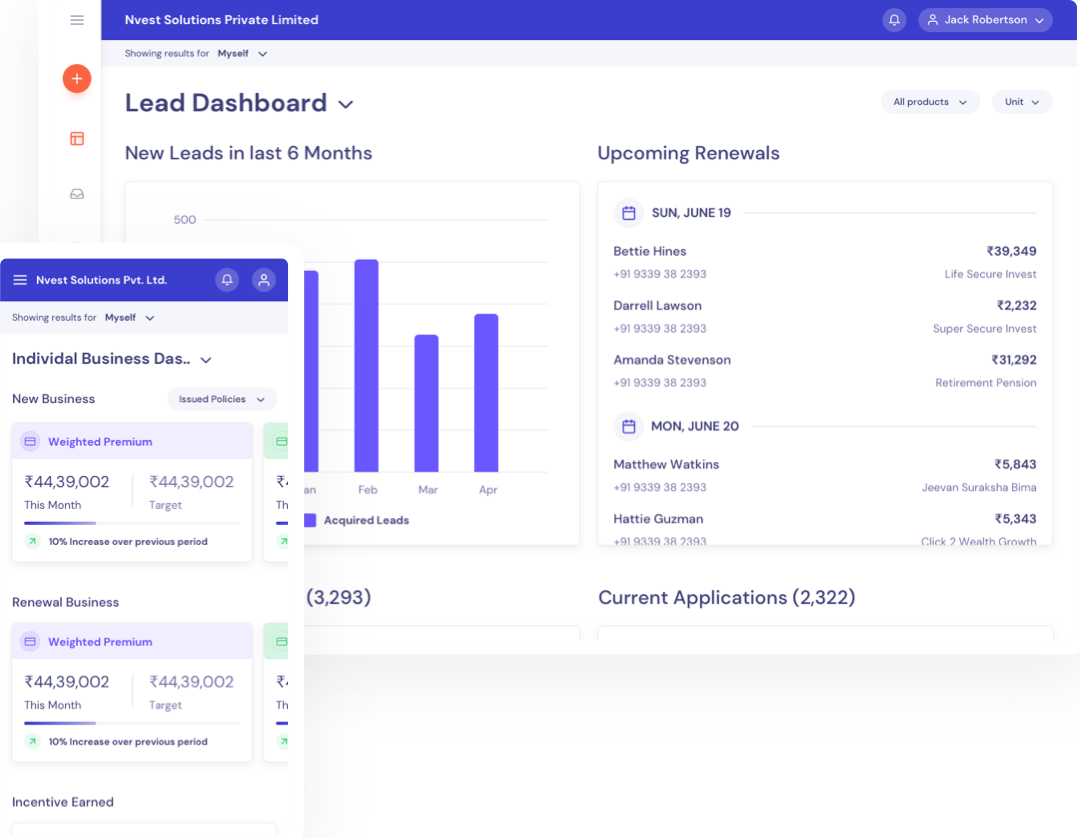1080x838 pixels.
Task: Click New Business Weighted Premium progress bar
Action: (131, 523)
